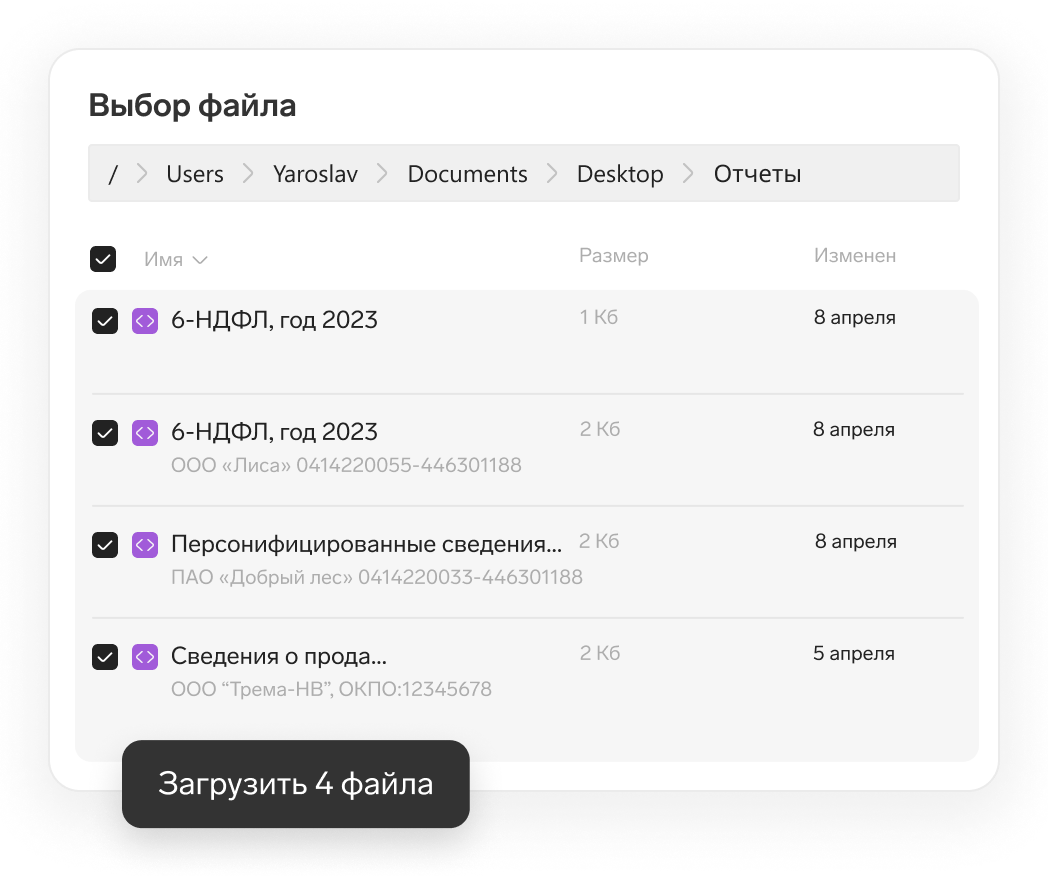Click the Размер column header

(613, 256)
